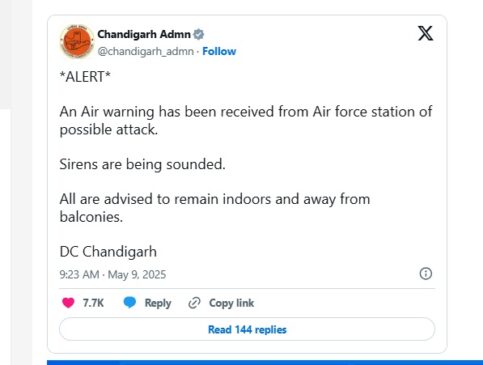Click the Chandigarh Admn display name
The width and height of the screenshot is (483, 365).
pyautogui.click(x=144, y=34)
